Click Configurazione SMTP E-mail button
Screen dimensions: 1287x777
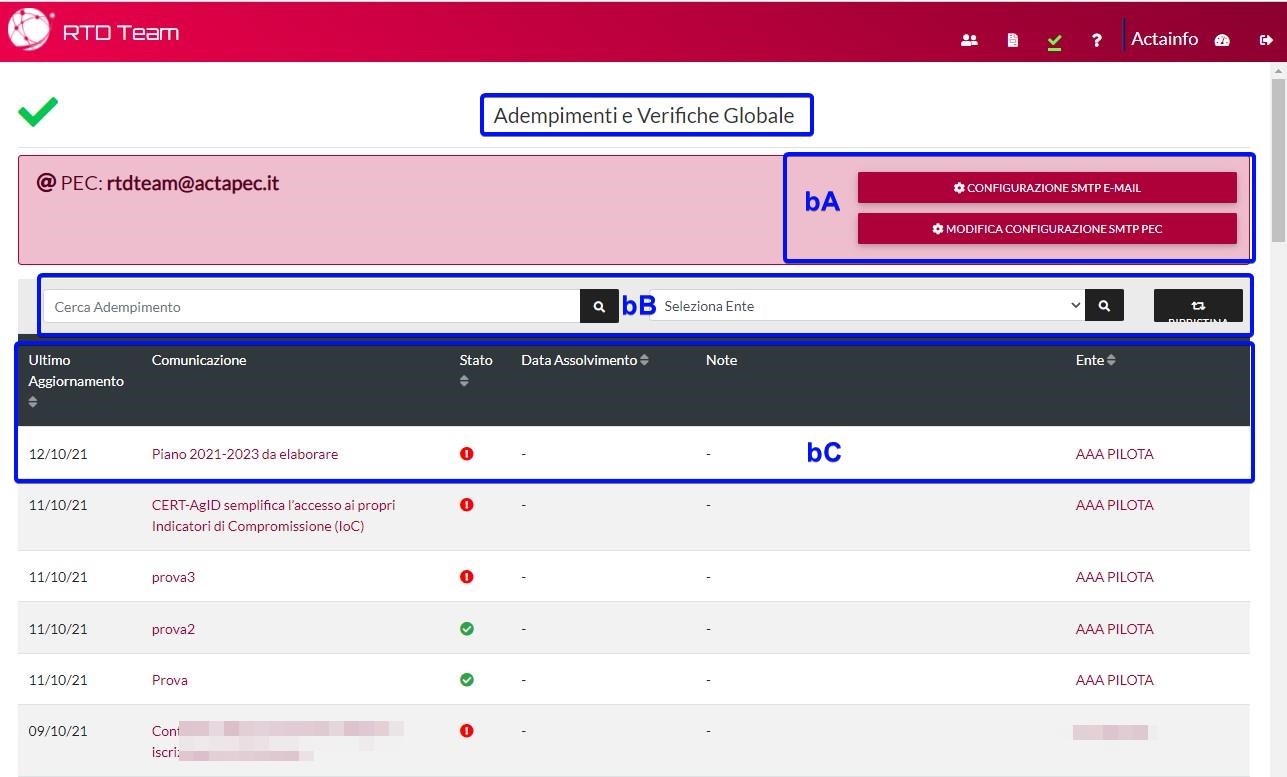pyautogui.click(x=1047, y=188)
